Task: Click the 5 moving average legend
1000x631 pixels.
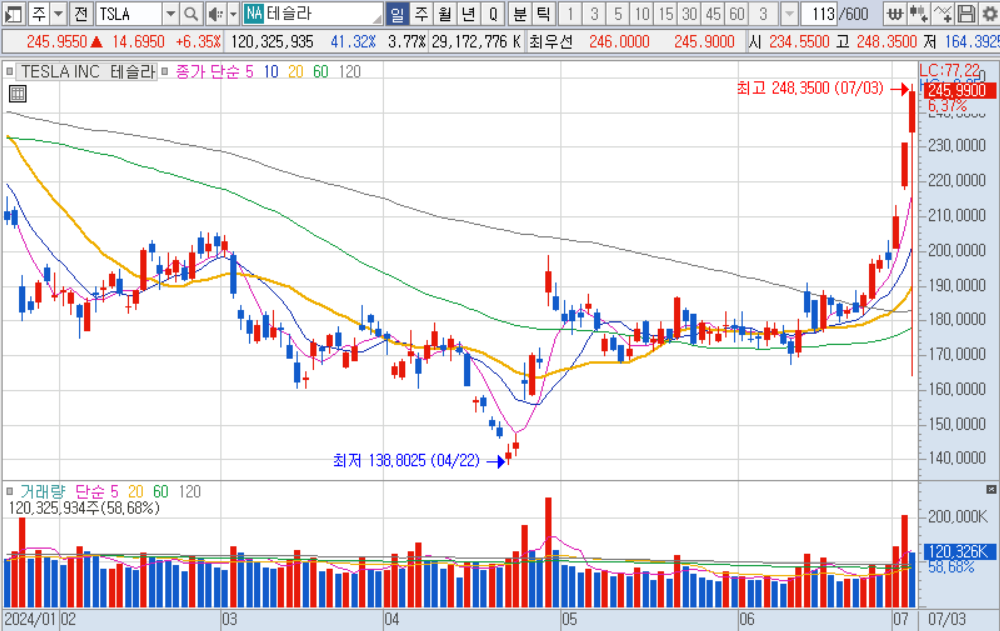Action: (249, 71)
